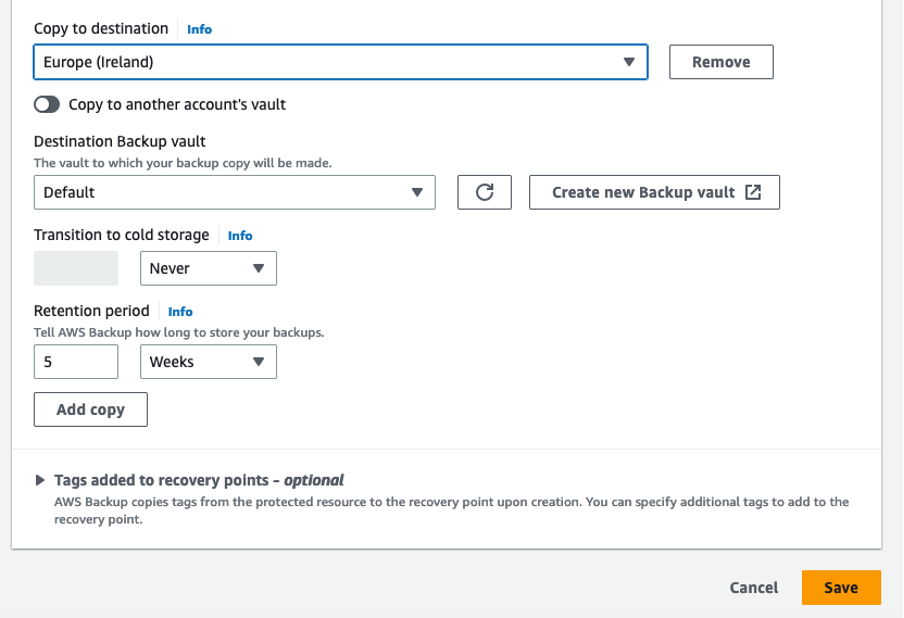Click Cancel to discard changes
Image resolution: width=904 pixels, height=618 pixels.
[x=754, y=588]
